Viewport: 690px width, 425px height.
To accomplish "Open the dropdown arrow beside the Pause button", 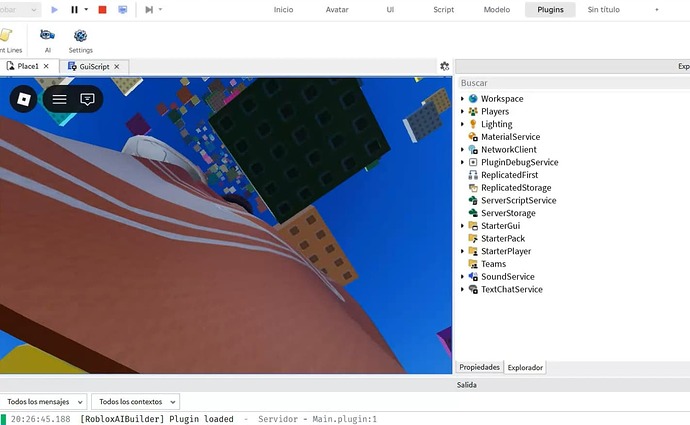I will (86, 9).
